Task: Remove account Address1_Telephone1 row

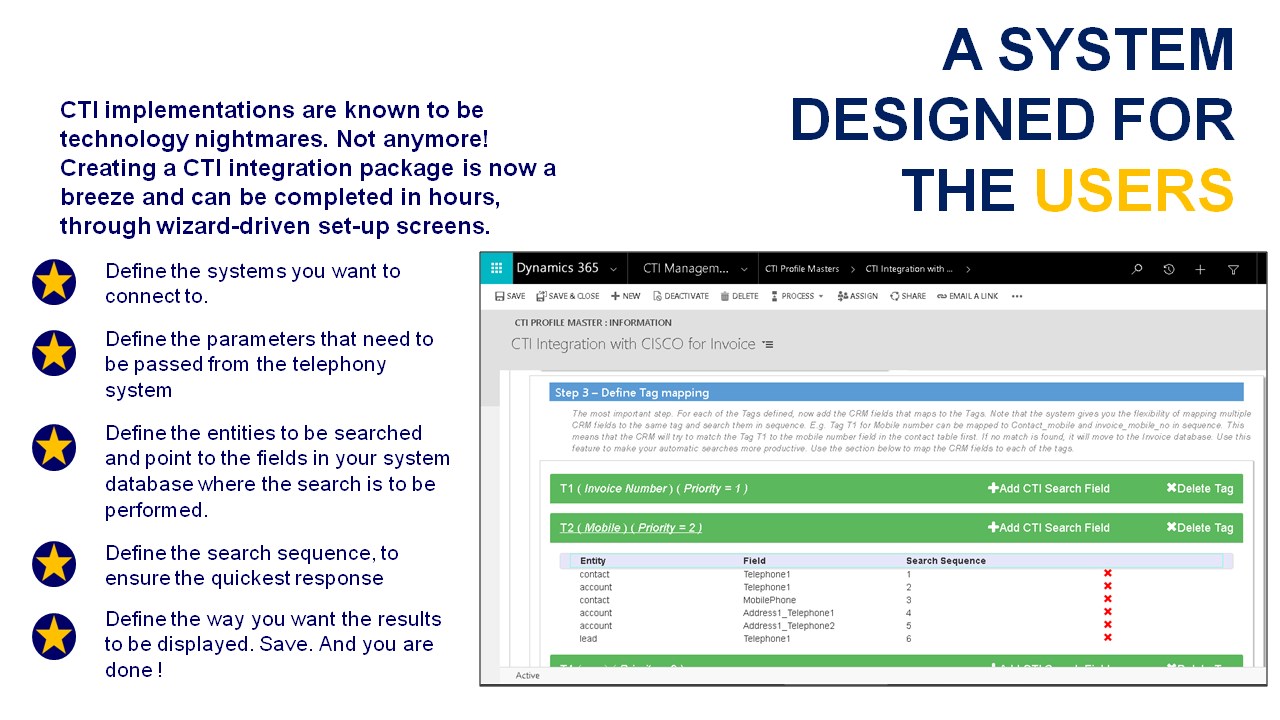Action: pyautogui.click(x=1108, y=612)
